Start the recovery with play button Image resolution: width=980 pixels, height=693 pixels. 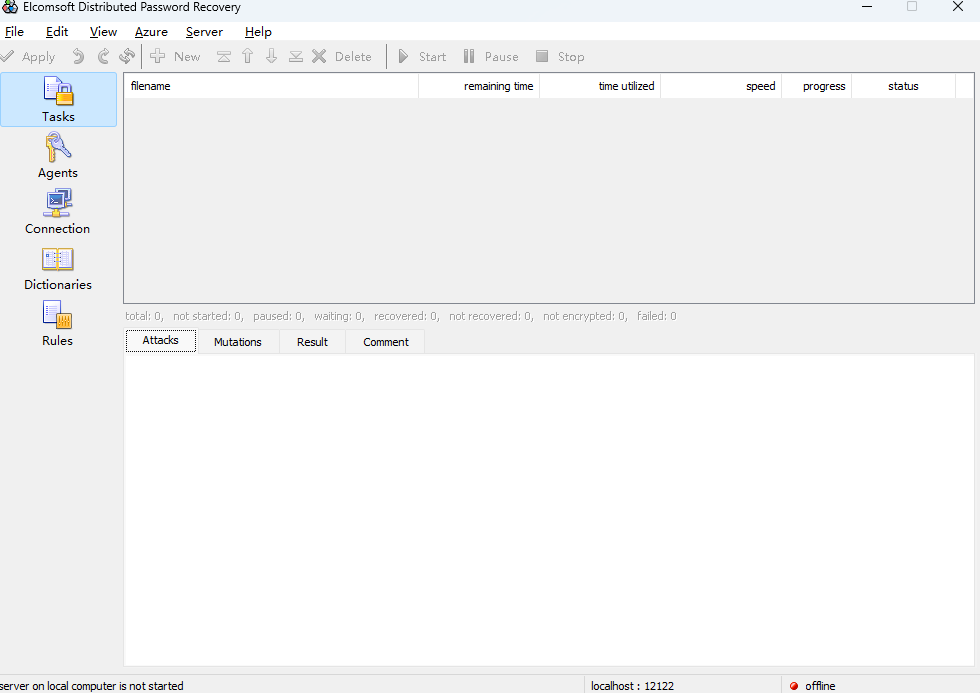(422, 57)
